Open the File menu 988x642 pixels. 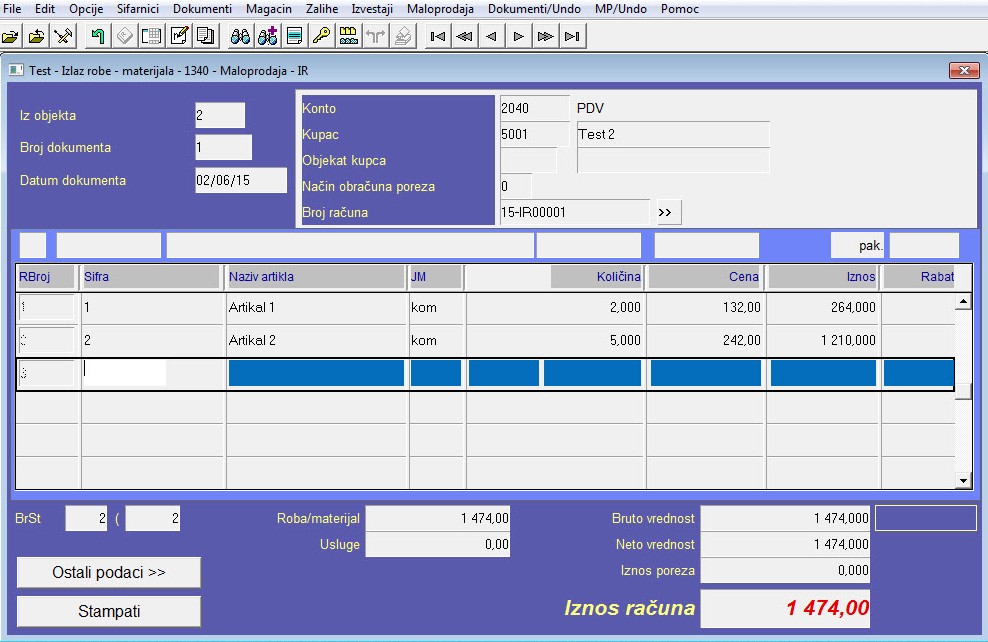[12, 9]
